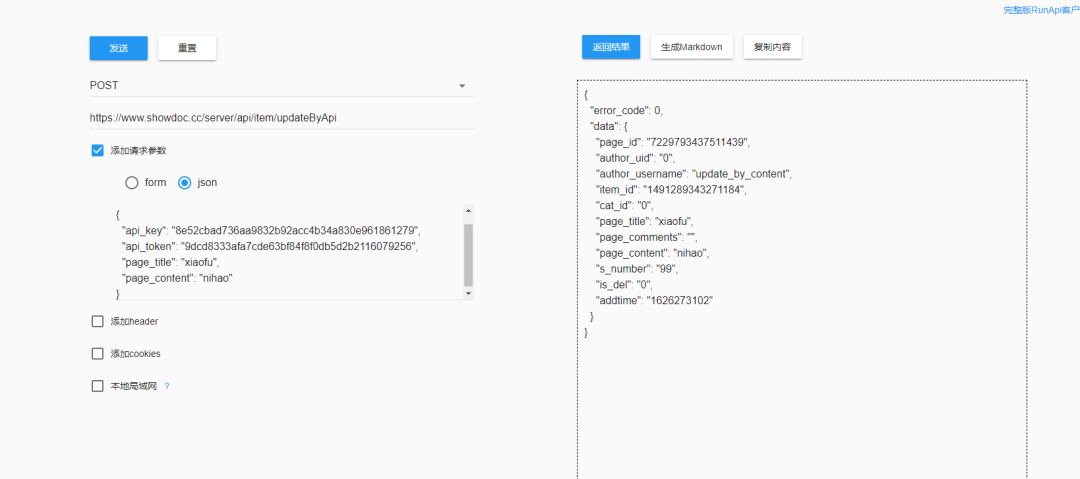Click the 发送 send button
This screenshot has height=479, width=1080.
(118, 48)
